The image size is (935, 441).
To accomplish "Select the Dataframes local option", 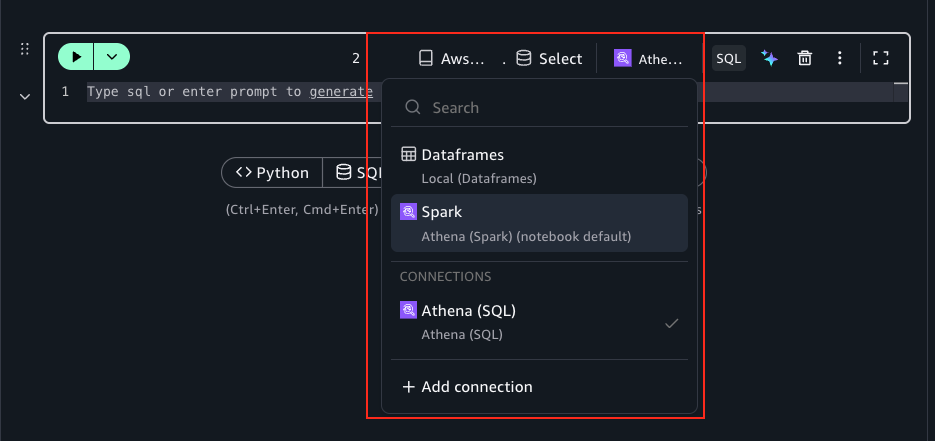I will (539, 166).
